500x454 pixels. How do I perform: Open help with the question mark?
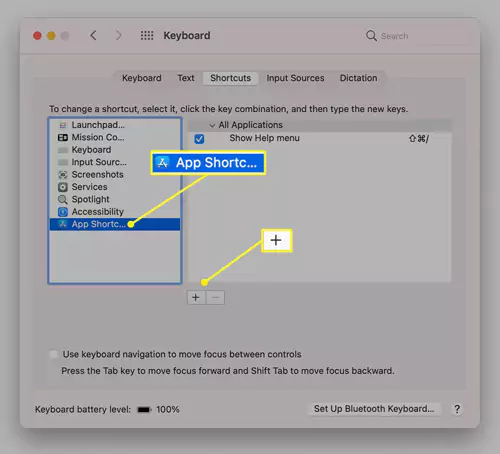pos(457,409)
